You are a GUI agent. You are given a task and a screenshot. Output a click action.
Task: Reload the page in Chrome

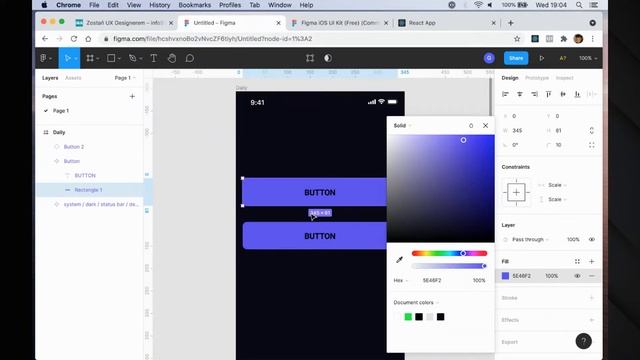73,39
